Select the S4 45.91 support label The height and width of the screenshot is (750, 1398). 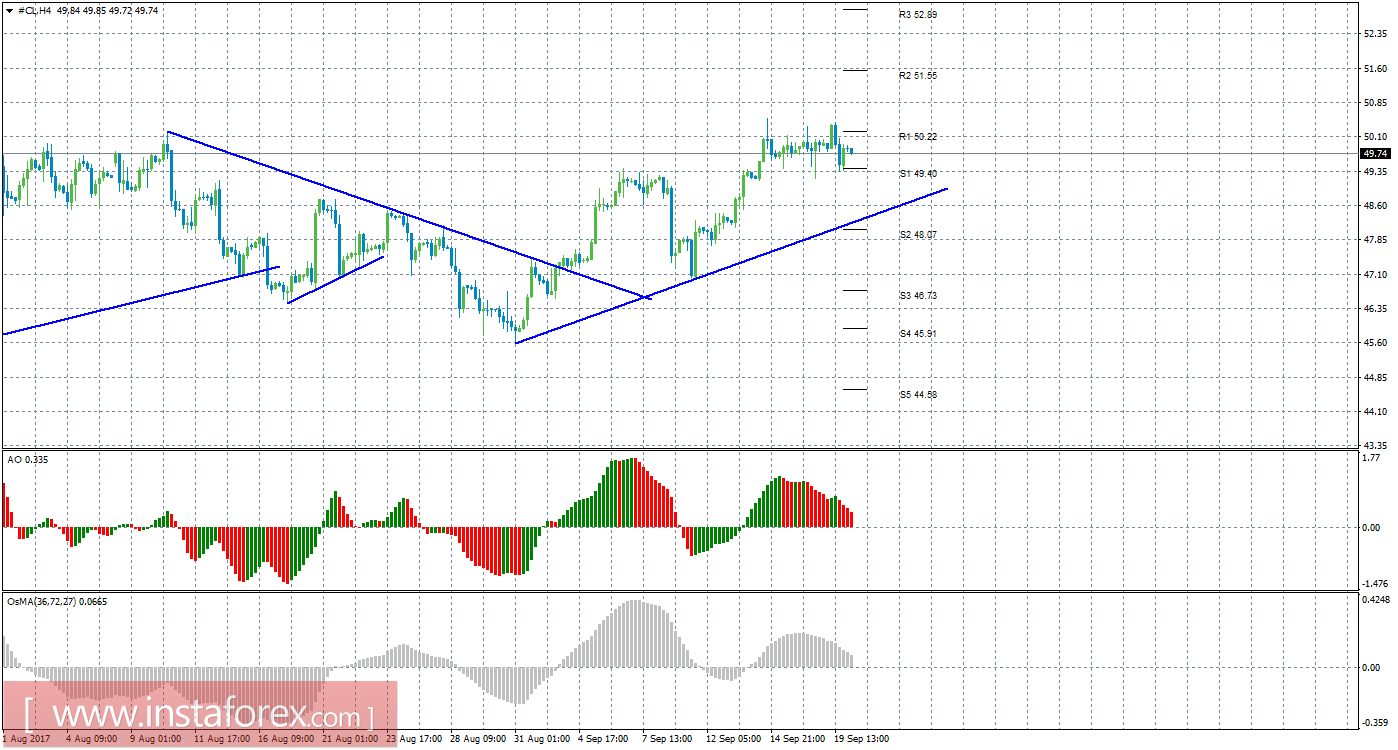tap(918, 332)
